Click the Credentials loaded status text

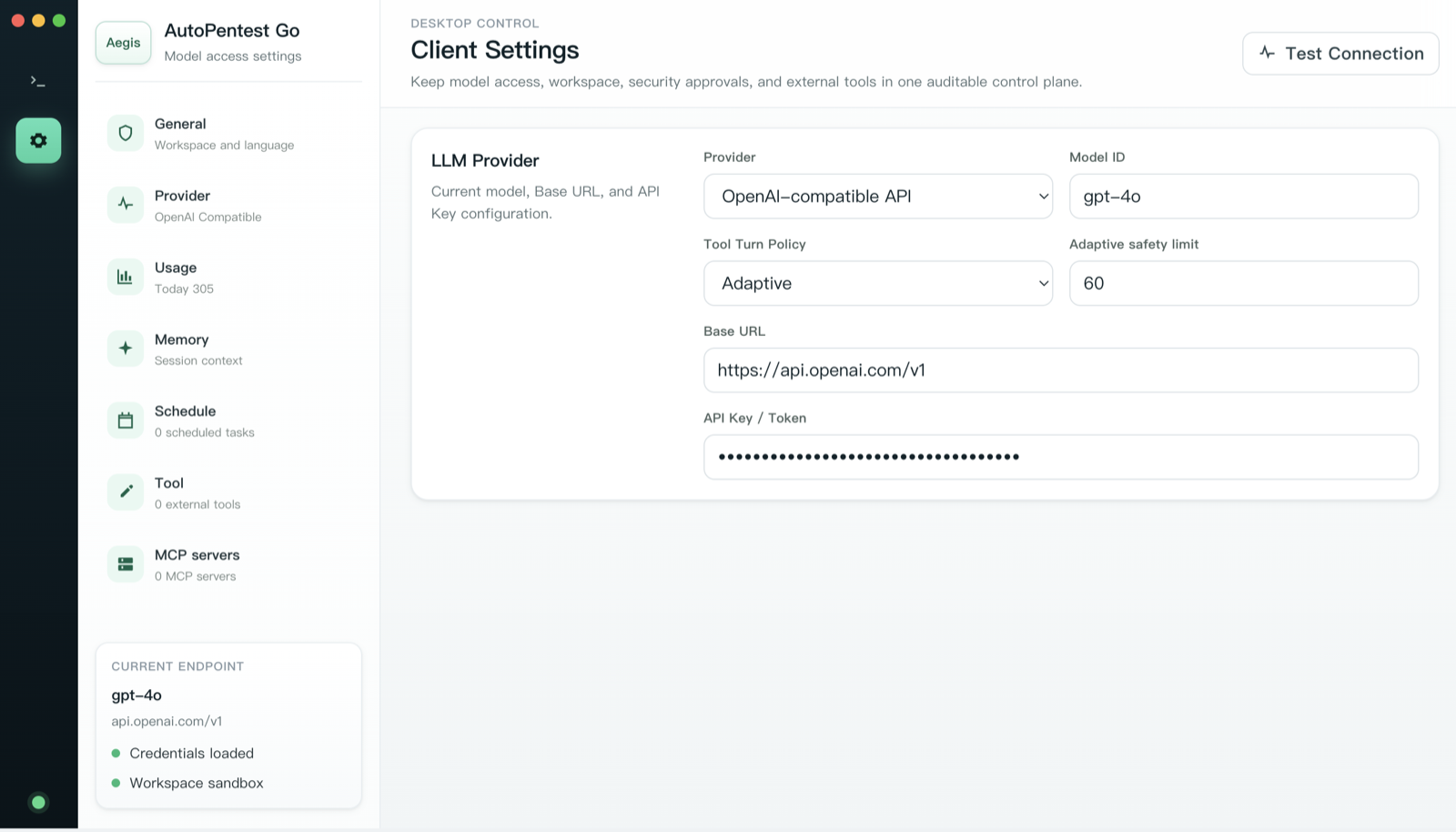coord(192,753)
